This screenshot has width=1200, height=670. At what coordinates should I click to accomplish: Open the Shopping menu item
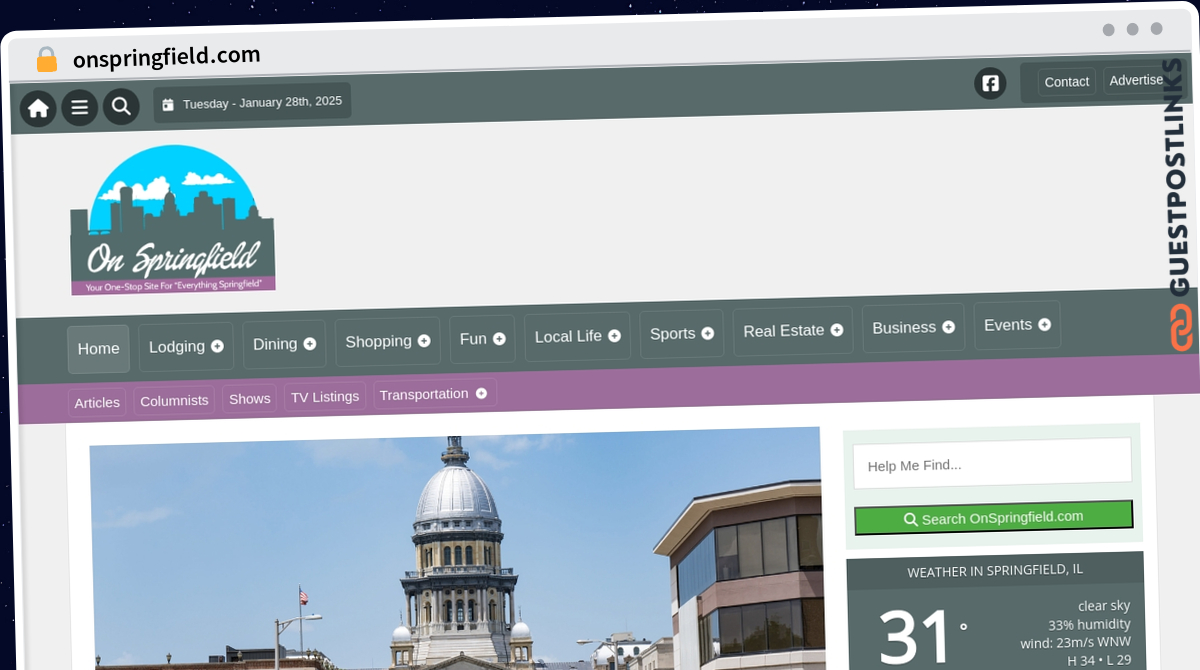[387, 342]
